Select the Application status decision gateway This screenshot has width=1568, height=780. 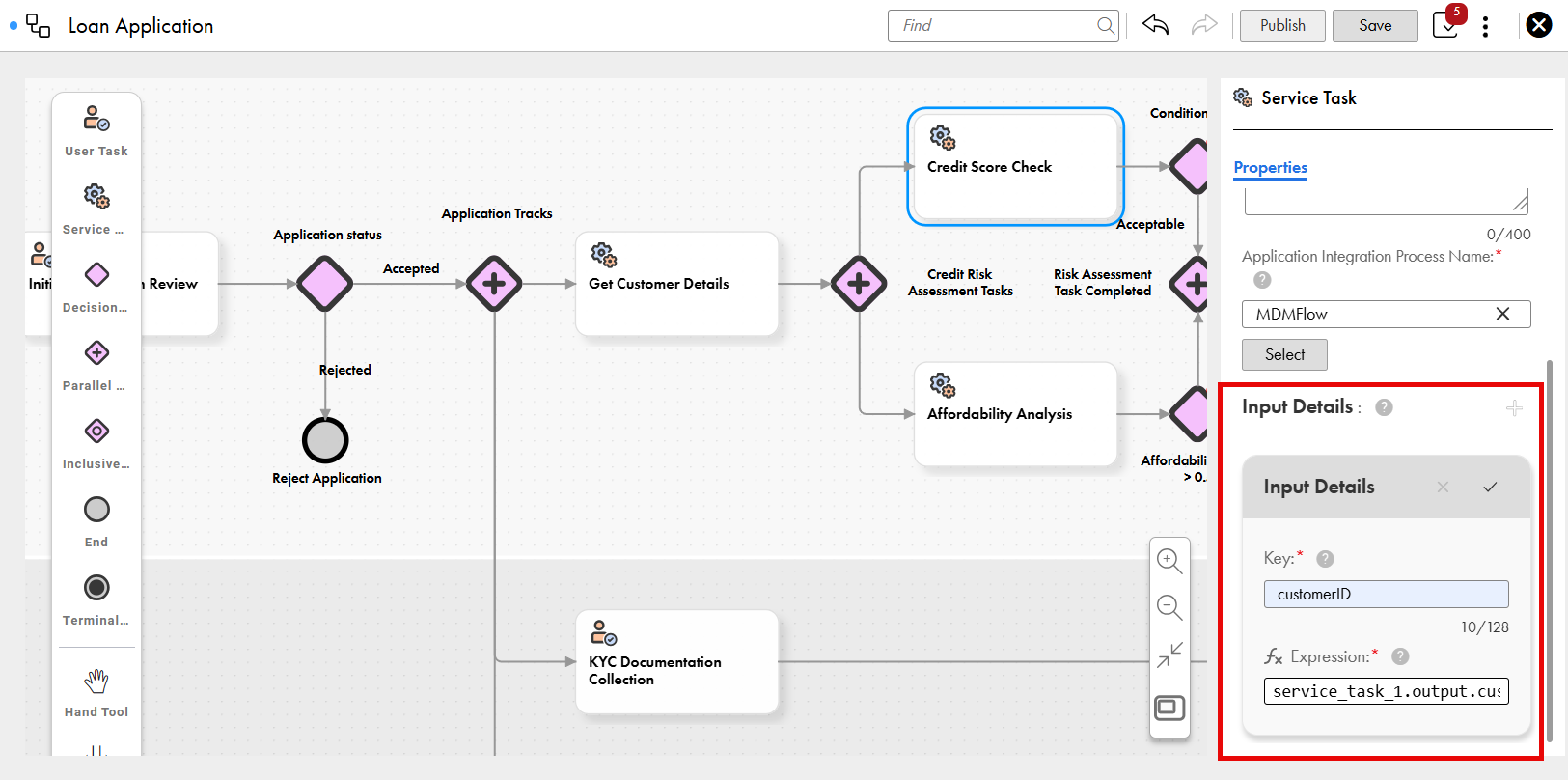pos(325,284)
